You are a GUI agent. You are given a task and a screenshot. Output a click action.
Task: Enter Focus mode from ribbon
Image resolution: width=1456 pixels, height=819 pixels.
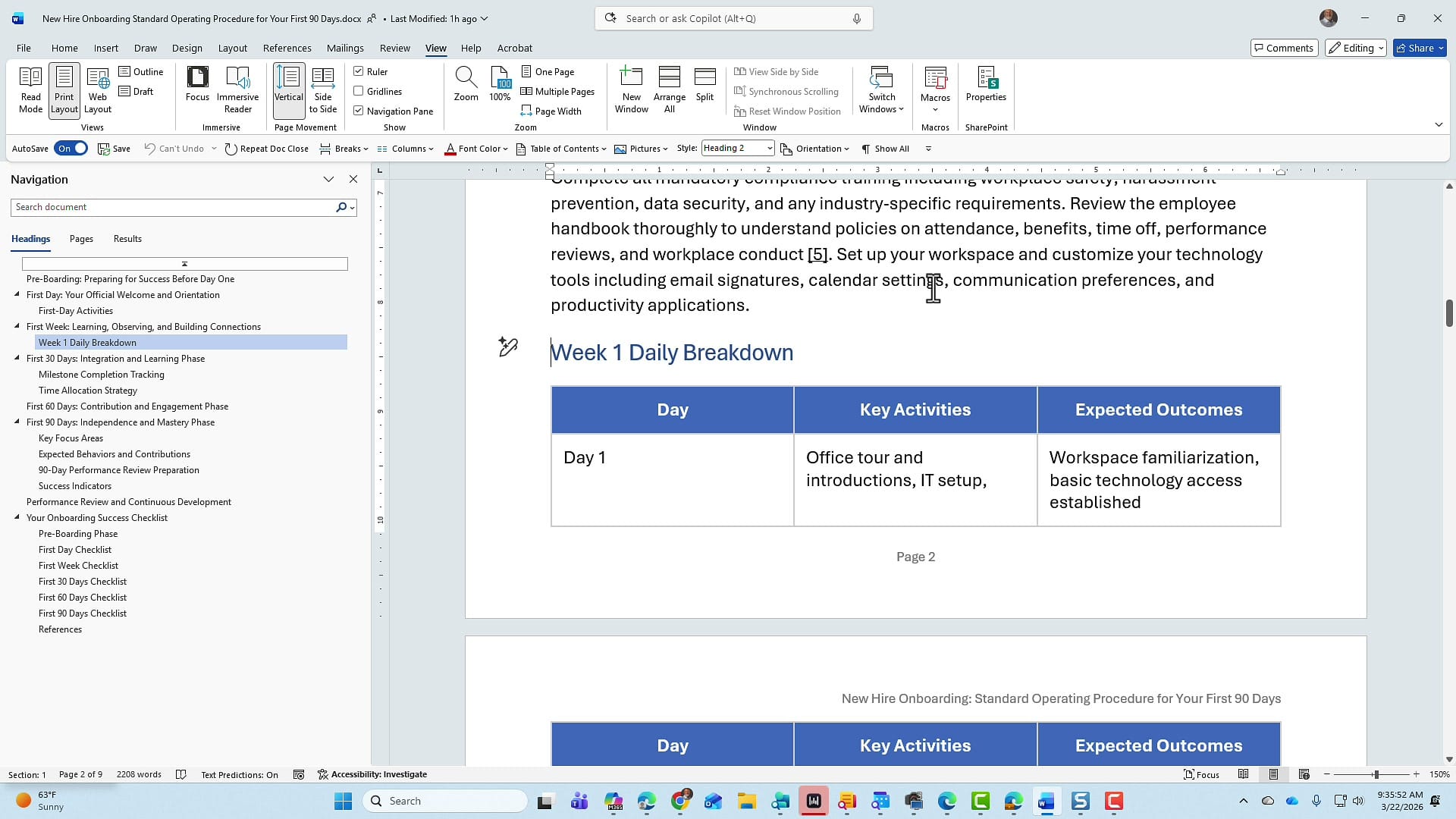pos(197,83)
